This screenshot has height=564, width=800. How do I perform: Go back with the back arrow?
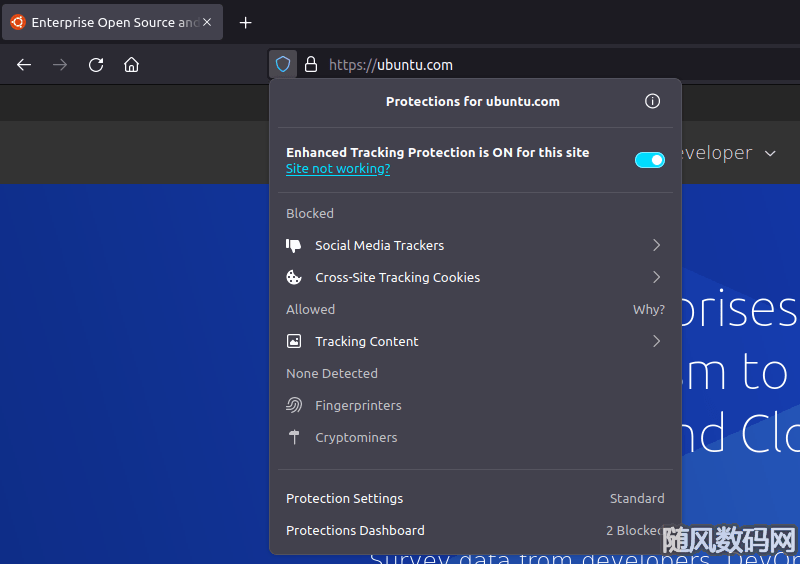point(24,65)
